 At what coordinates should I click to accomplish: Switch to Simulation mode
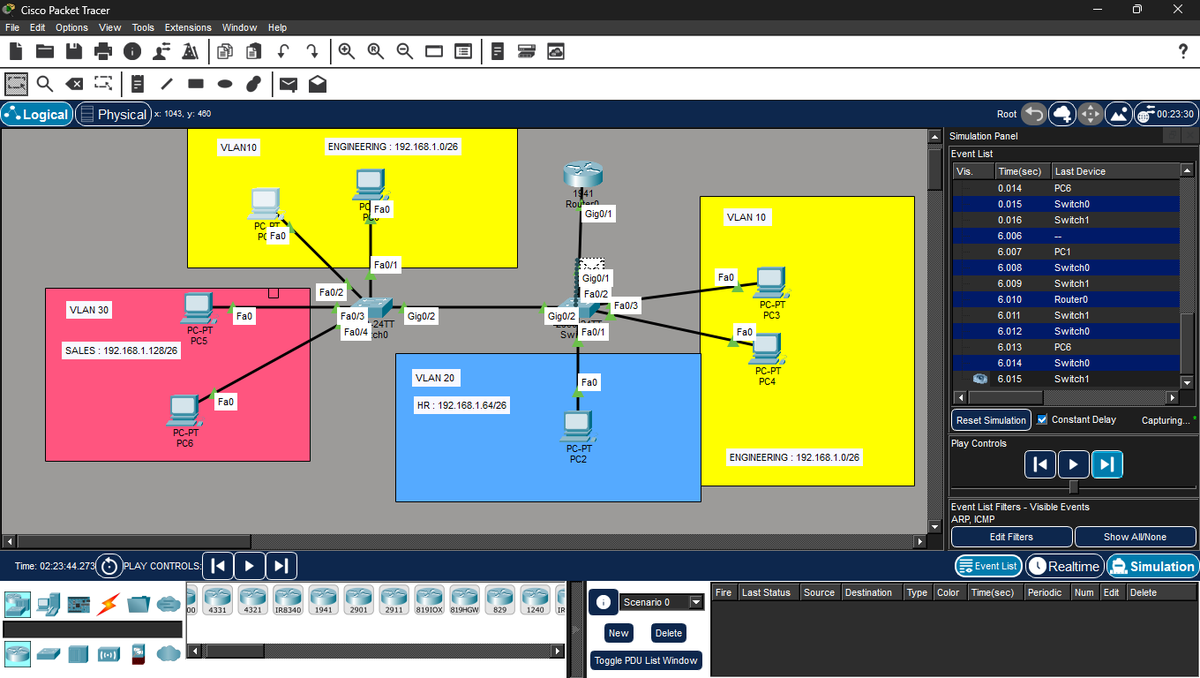coord(1151,566)
